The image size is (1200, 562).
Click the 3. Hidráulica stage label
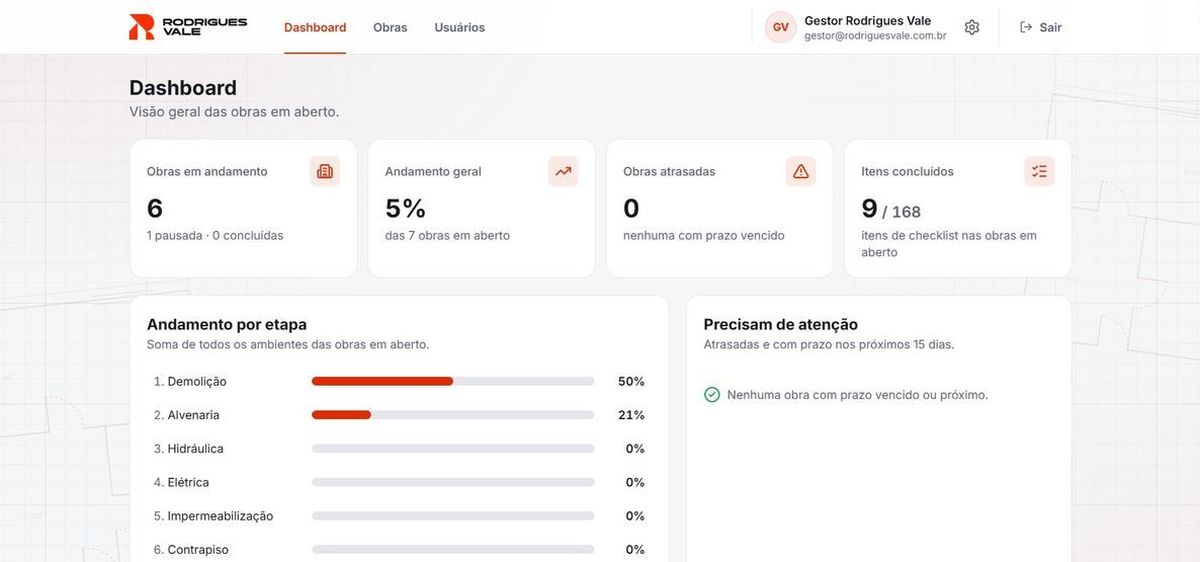[189, 449]
